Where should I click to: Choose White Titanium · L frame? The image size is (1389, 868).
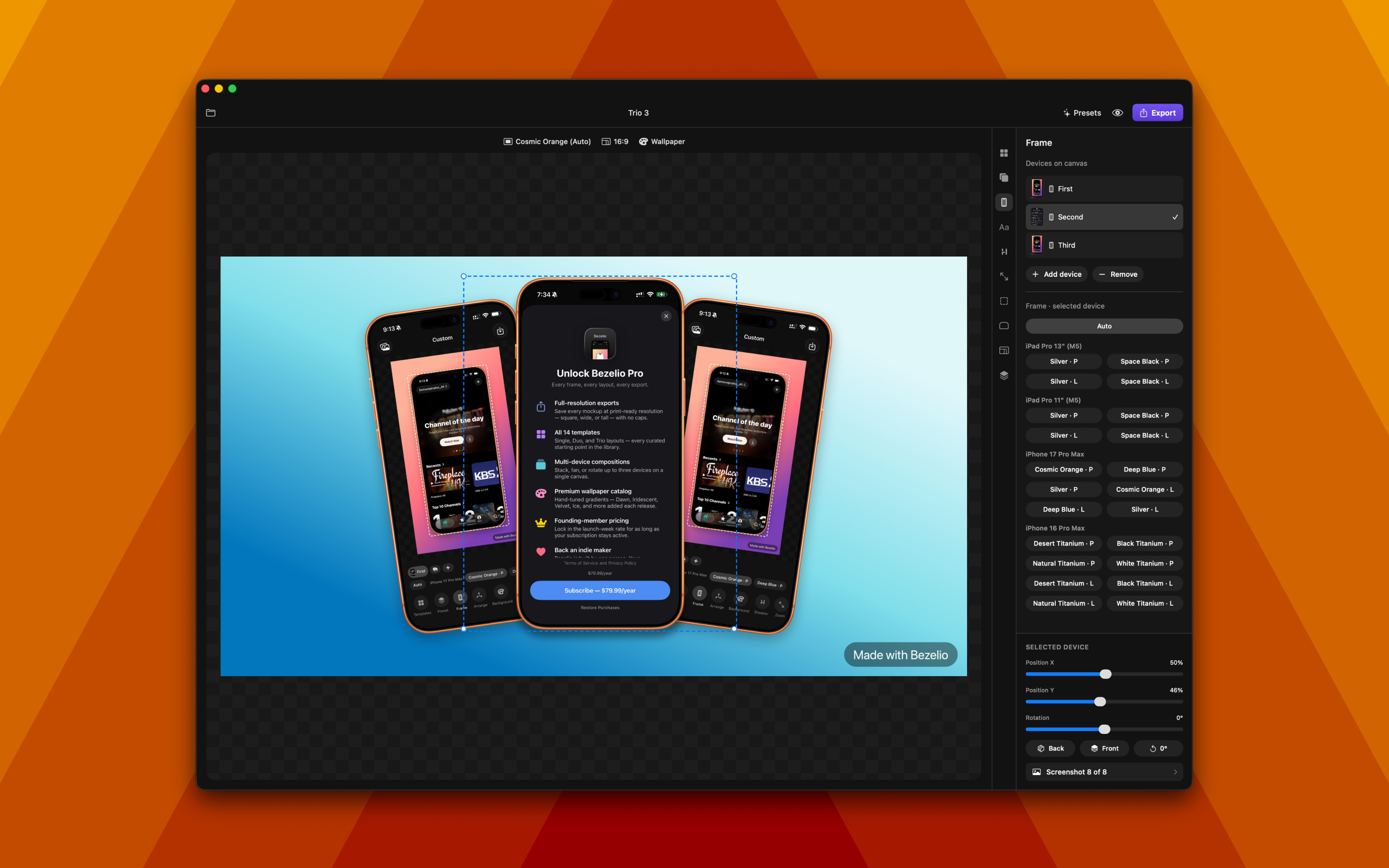1144,603
